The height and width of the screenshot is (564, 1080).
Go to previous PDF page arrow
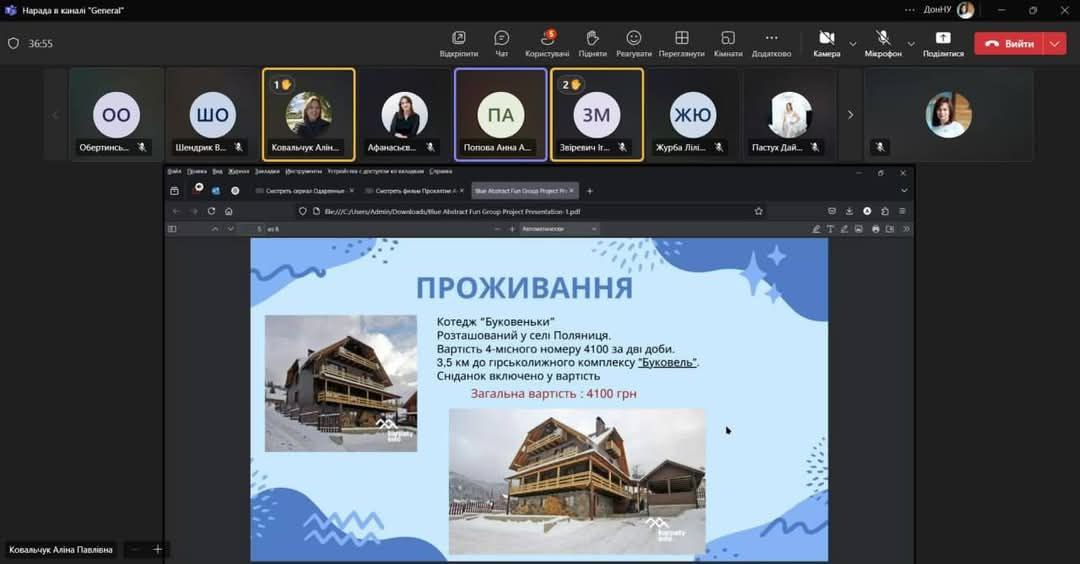215,229
